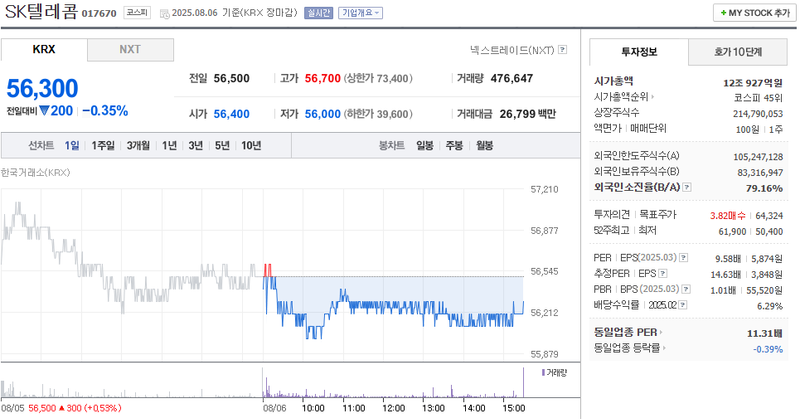
Task: Select the KRX tab
Action: pyautogui.click(x=44, y=50)
